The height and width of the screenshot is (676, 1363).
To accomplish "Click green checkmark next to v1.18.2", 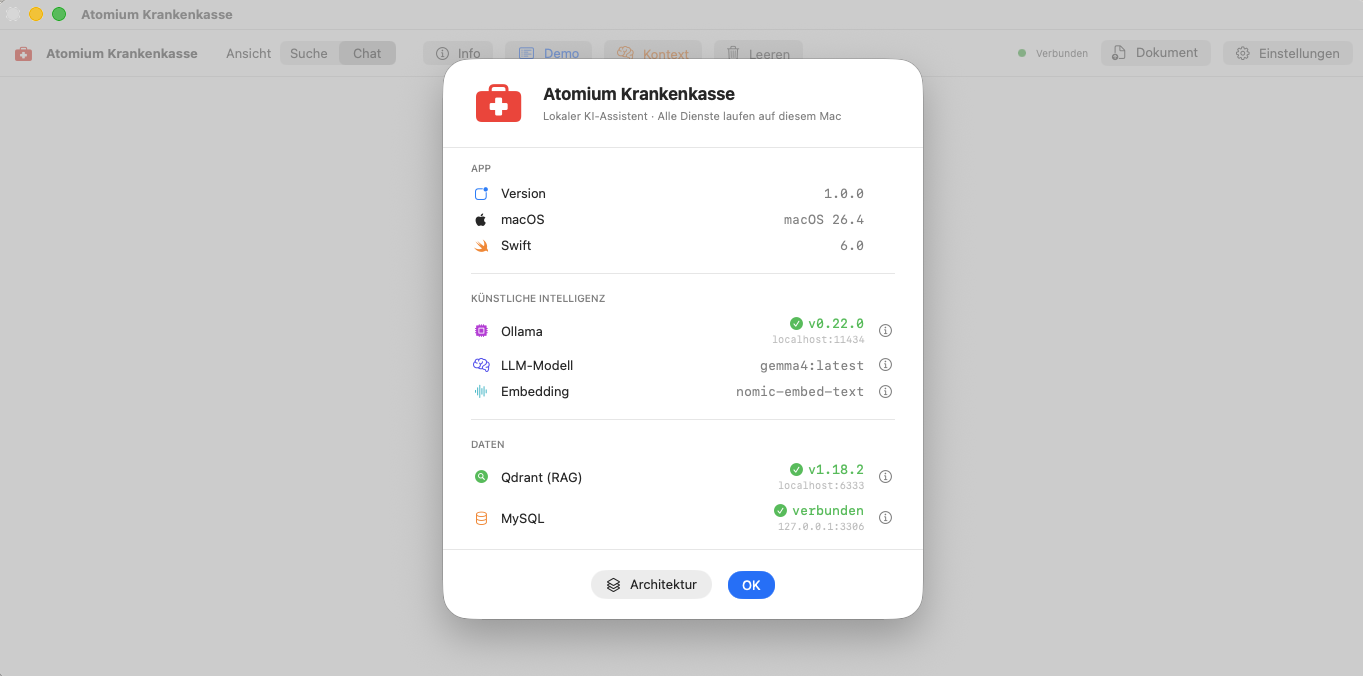I will click(796, 469).
